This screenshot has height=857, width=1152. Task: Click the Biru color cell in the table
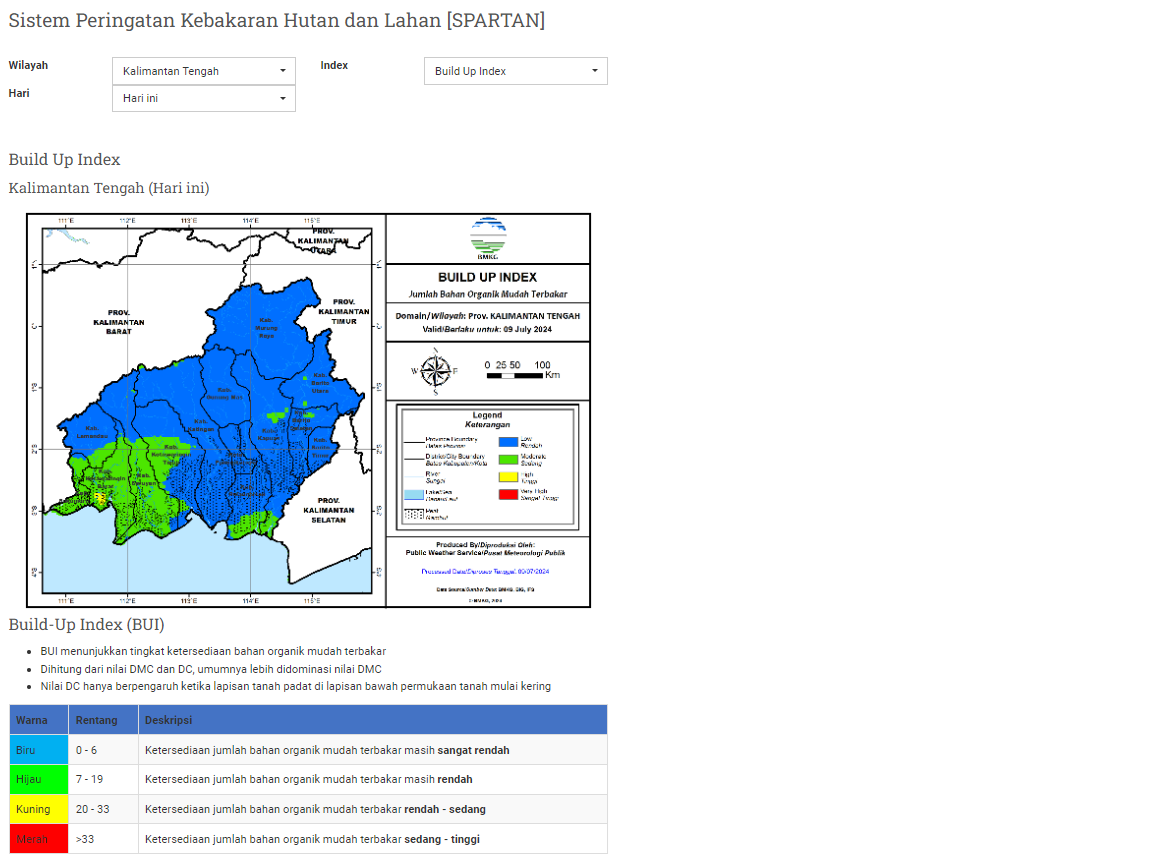click(x=39, y=750)
